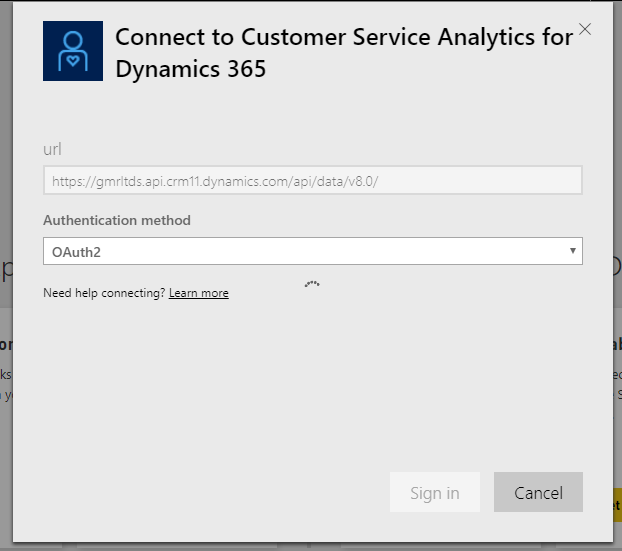622x551 pixels.
Task: Click the dialog title 'Connect to Customer Service Analytics'
Action: (x=344, y=37)
